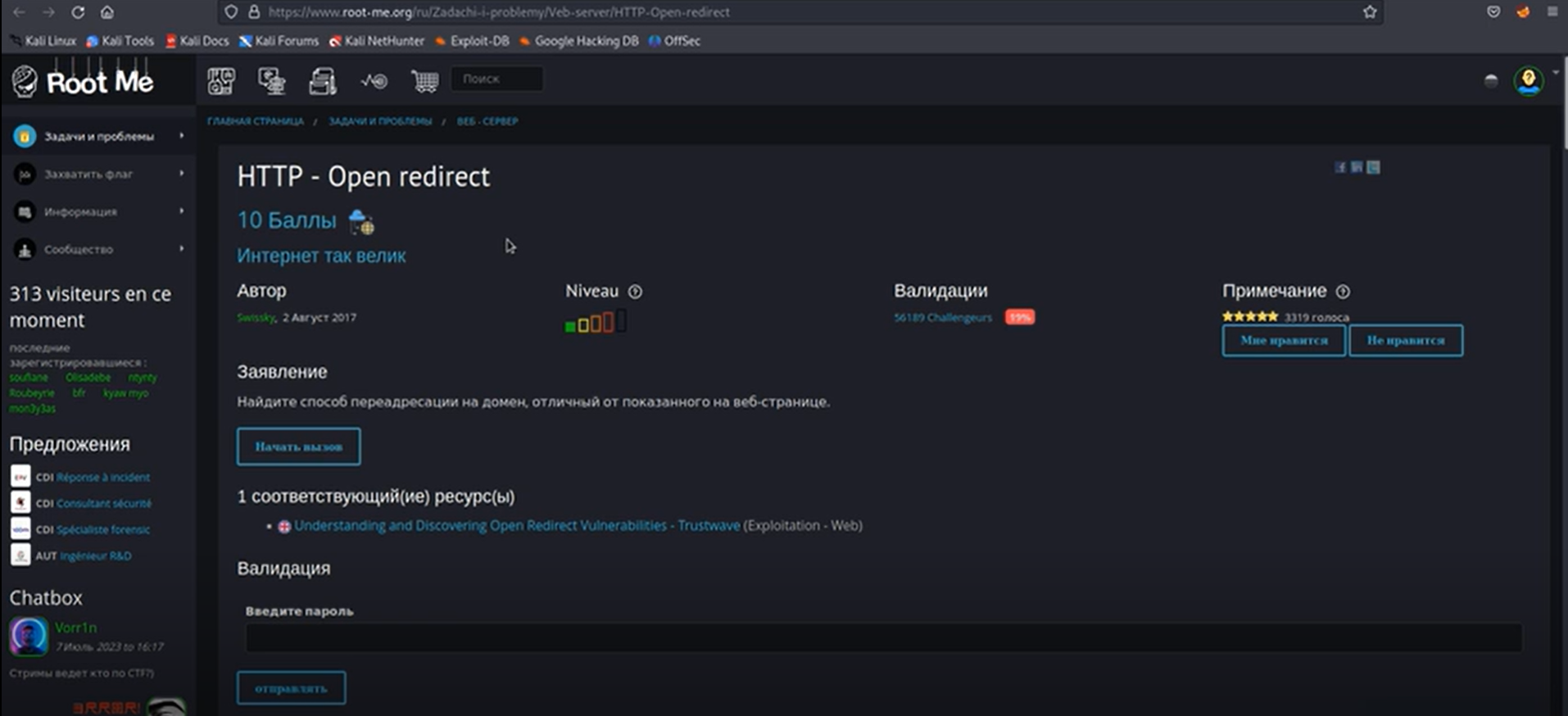This screenshot has height=716, width=1568.
Task: Click the Root Me logo
Action: (83, 81)
